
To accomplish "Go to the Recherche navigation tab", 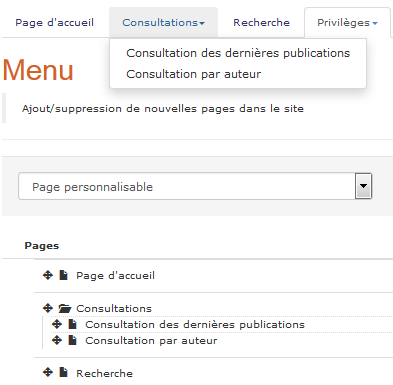I will click(261, 23).
